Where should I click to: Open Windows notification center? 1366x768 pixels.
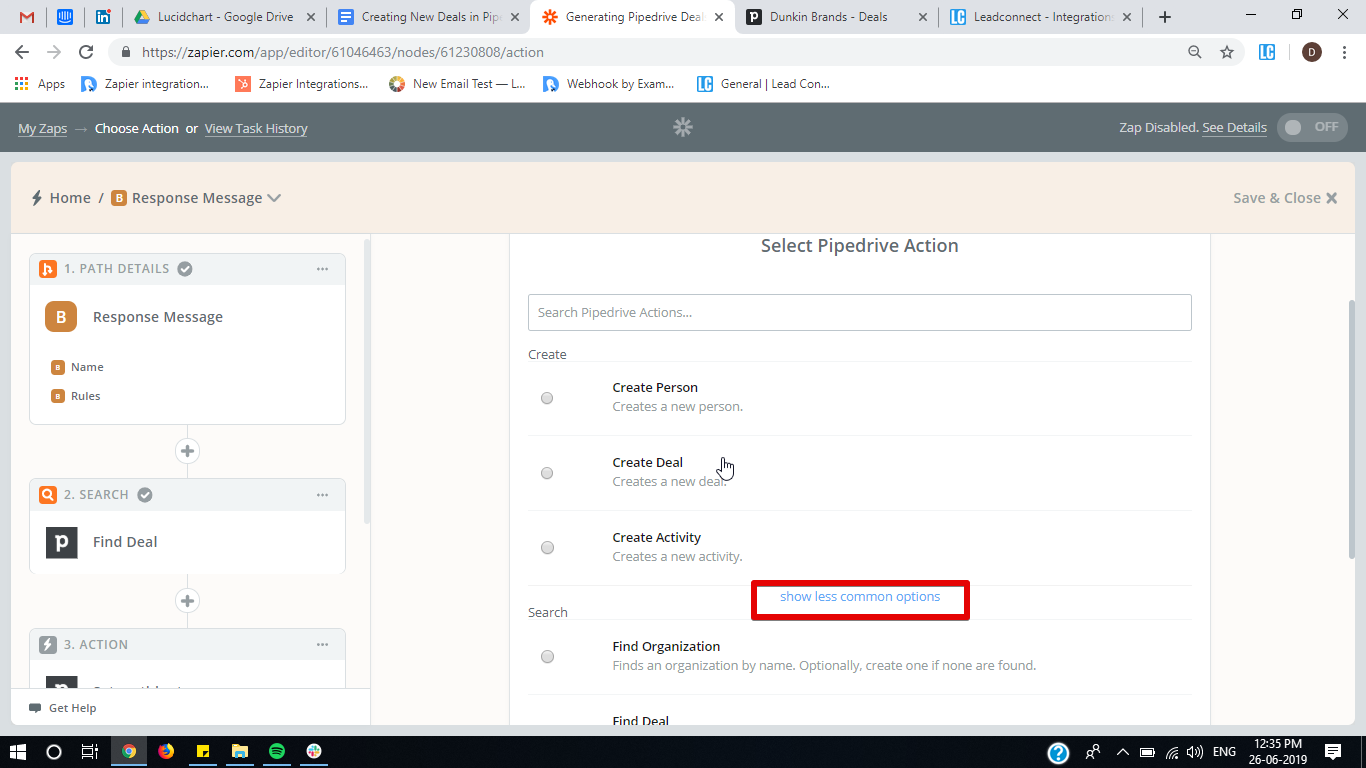coord(1333,751)
